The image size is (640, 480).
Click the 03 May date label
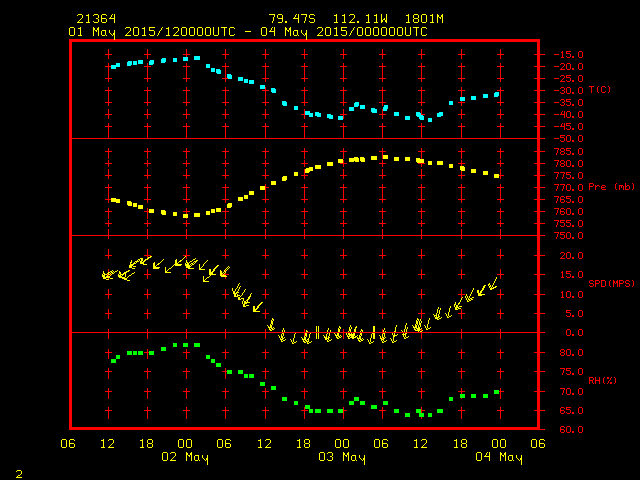click(342, 458)
